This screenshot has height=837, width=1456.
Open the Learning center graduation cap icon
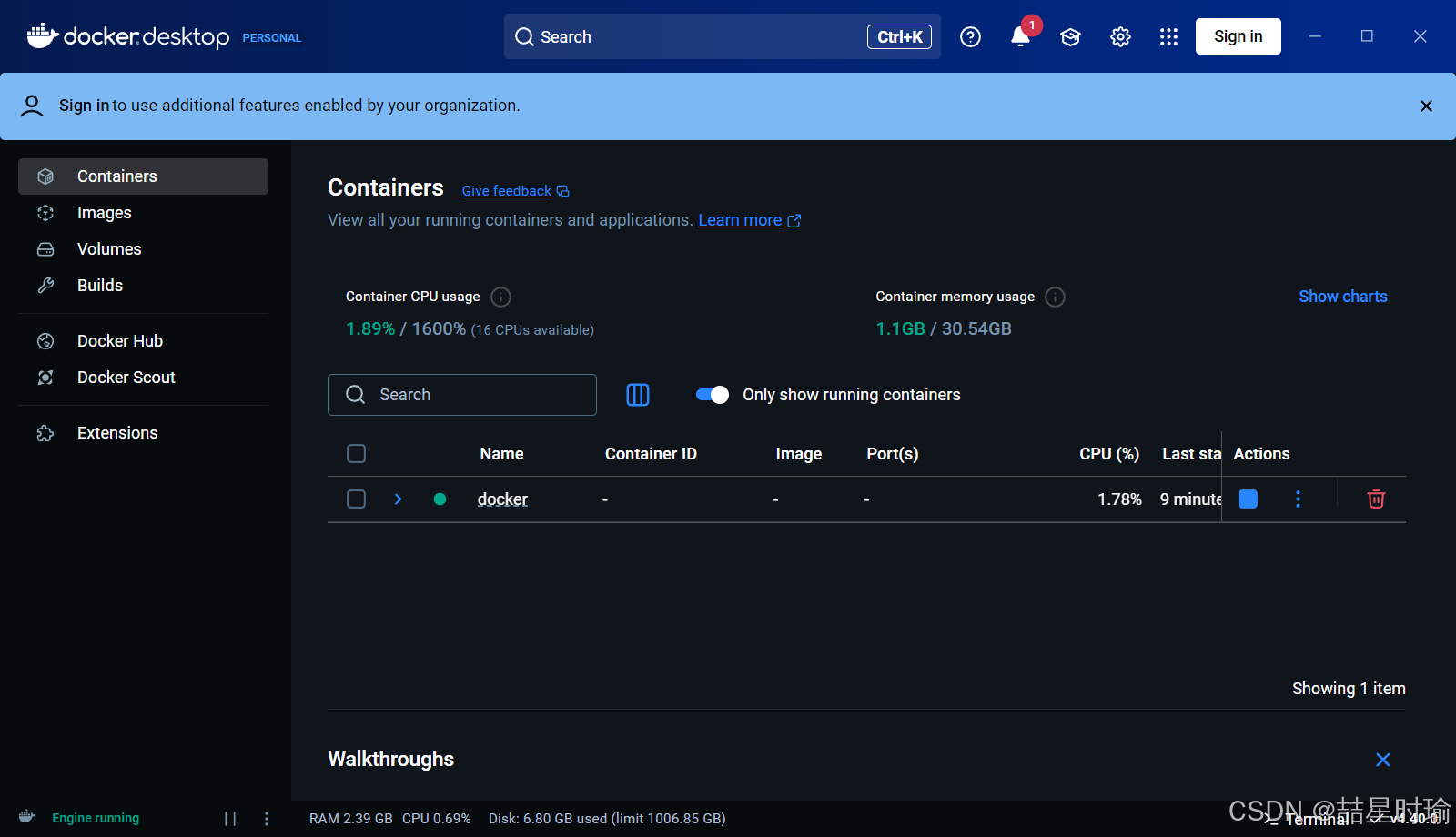1070,36
